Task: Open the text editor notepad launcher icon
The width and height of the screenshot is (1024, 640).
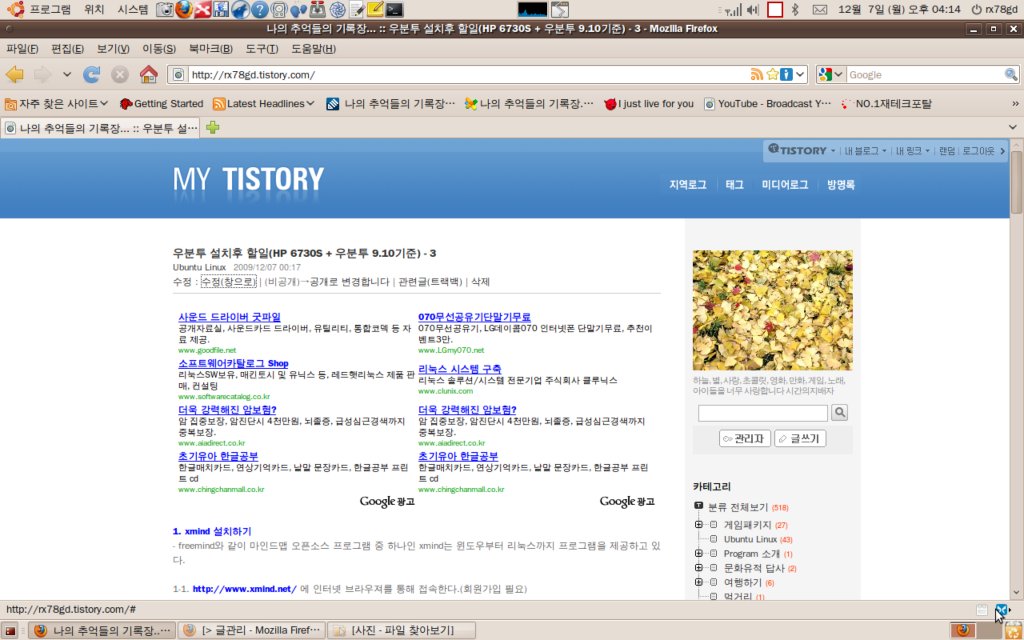Action: (x=357, y=10)
